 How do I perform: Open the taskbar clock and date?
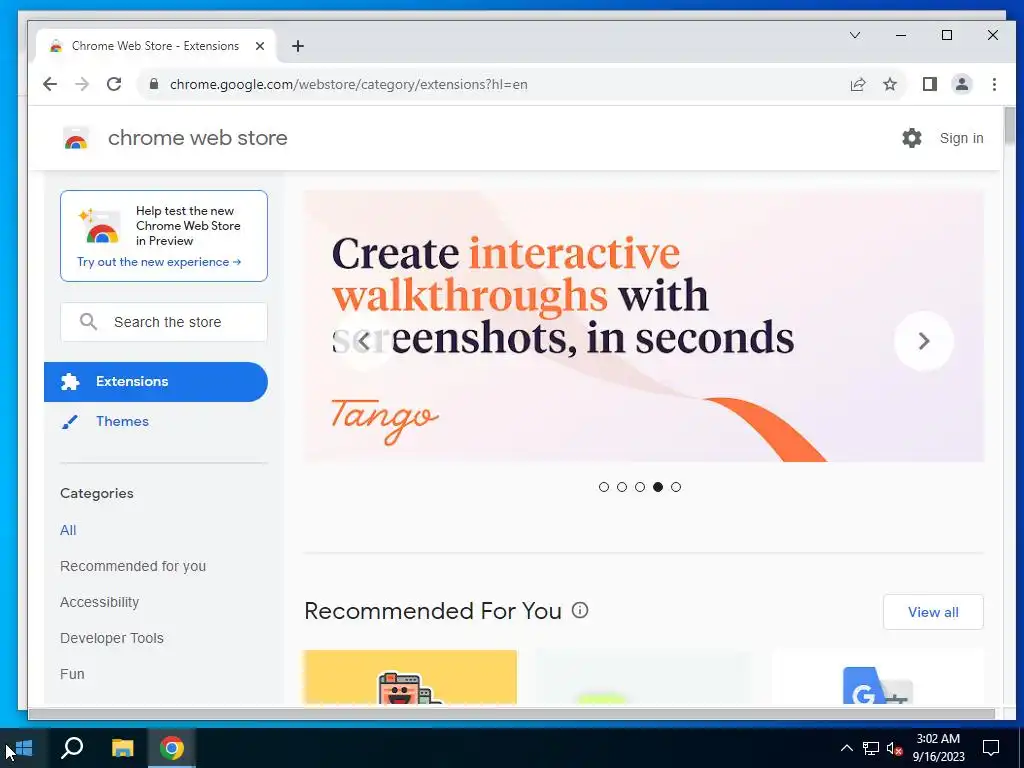(x=938, y=748)
